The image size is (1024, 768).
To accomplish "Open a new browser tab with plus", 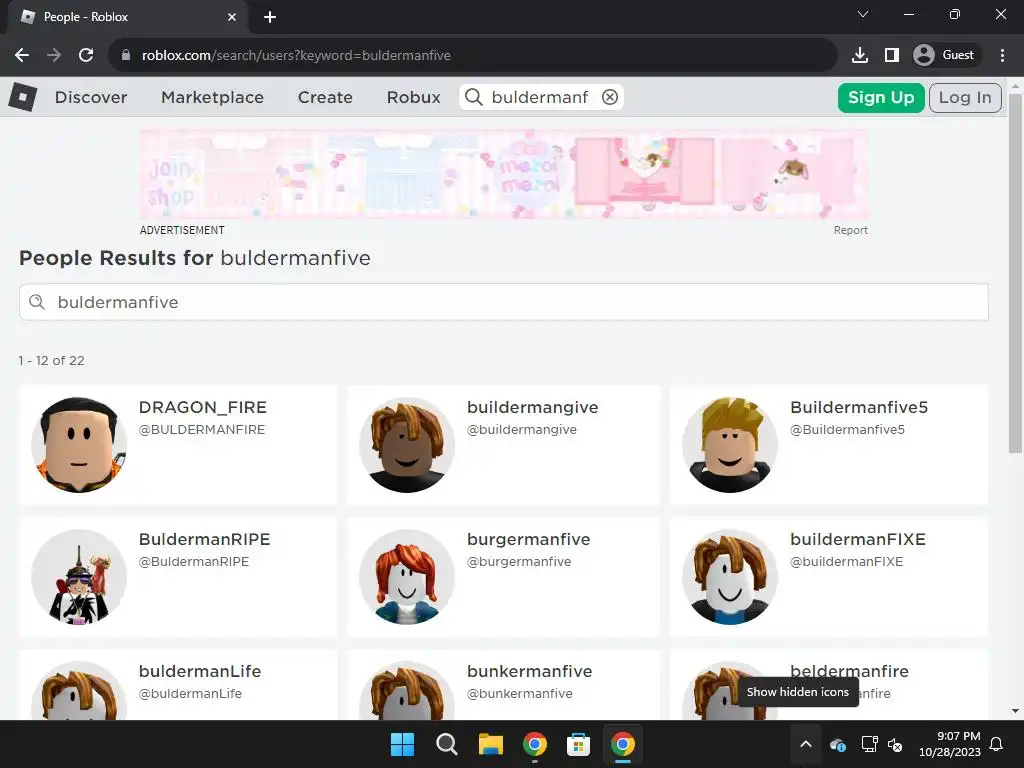I will (x=270, y=17).
